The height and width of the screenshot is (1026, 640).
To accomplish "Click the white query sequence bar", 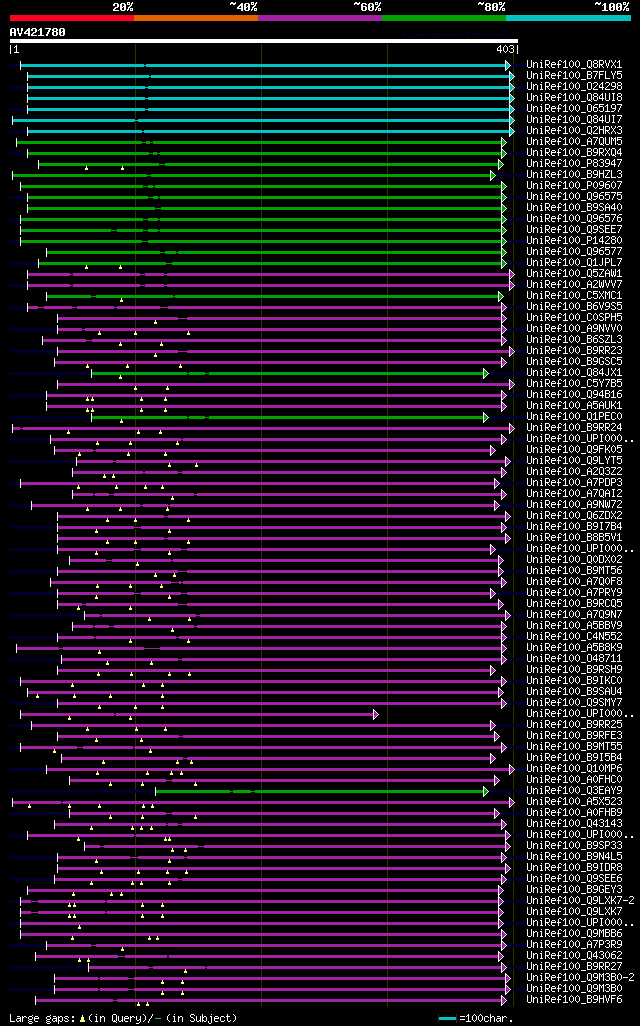I will pos(264,41).
